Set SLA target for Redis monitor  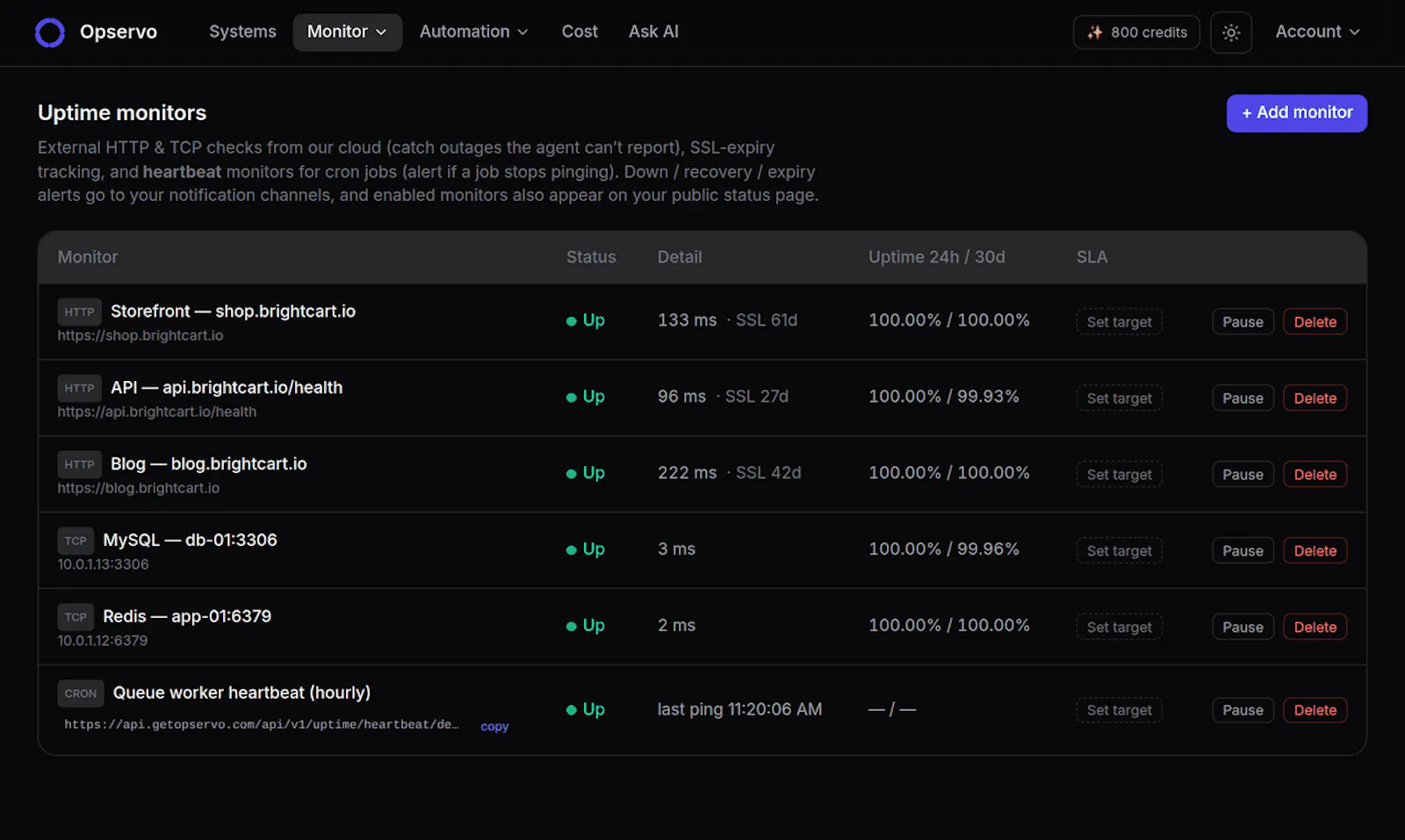[x=1119, y=628]
